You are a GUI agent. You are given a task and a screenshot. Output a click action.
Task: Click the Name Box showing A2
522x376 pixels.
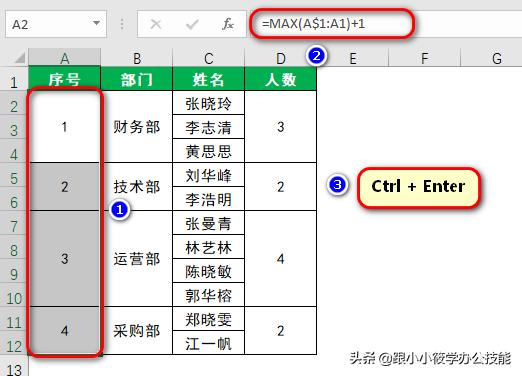(x=56, y=24)
